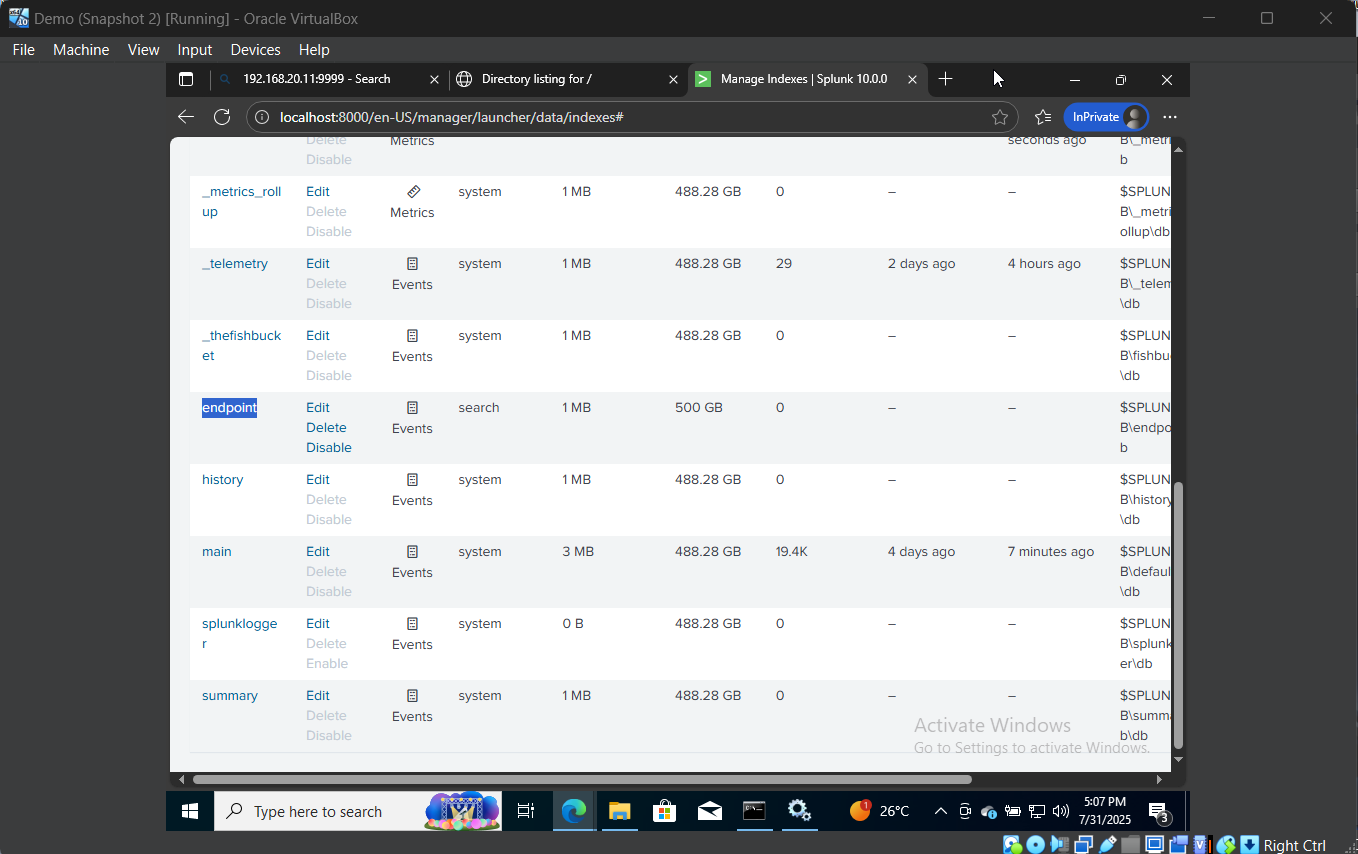Open the tab actions grid icon menu
The width and height of the screenshot is (1358, 854).
[186, 79]
